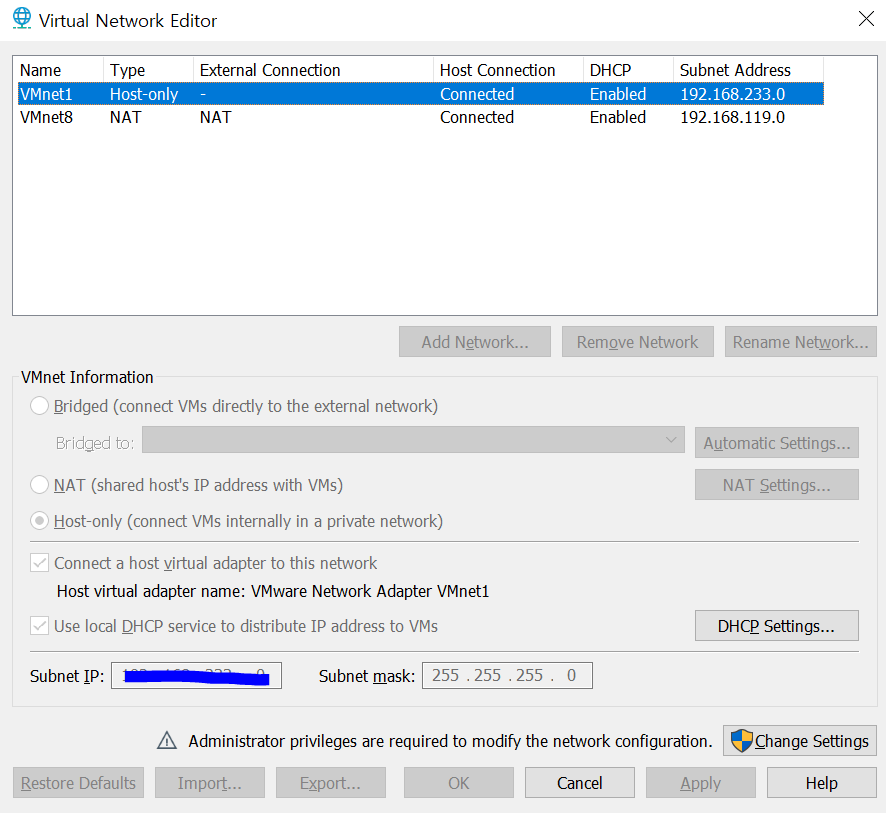Click the warning triangle icon
886x813 pixels.
click(x=167, y=740)
